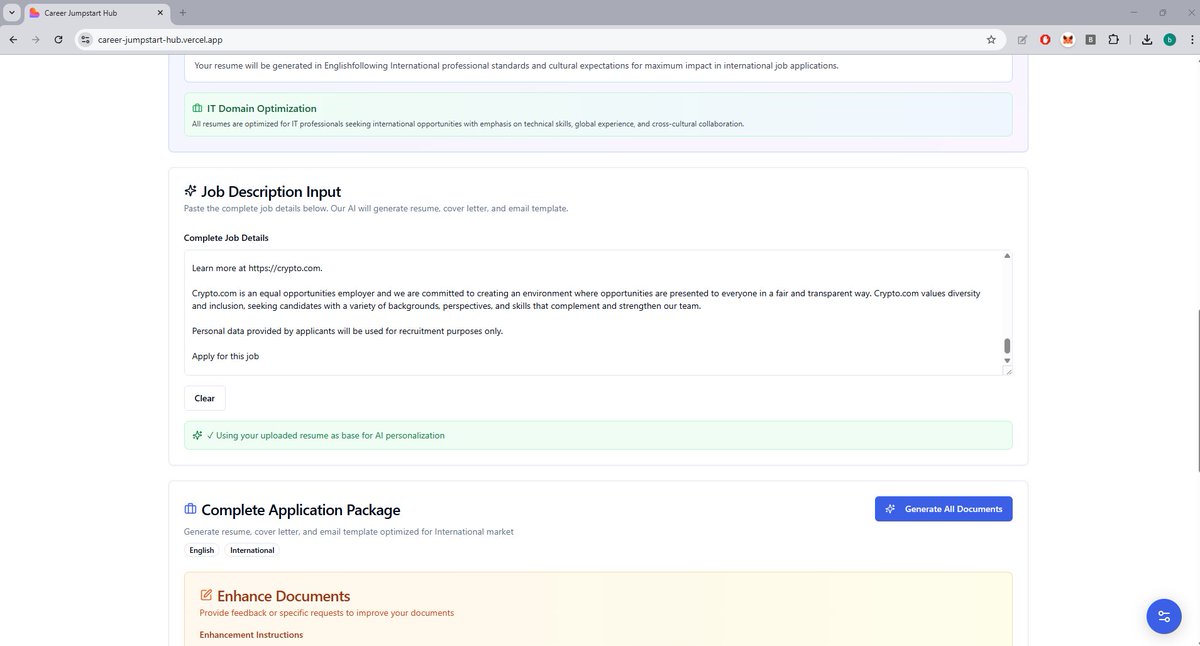Viewport: 1200px width, 646px height.
Task: Close the Career Jumpstart Hub tab
Action: (160, 12)
